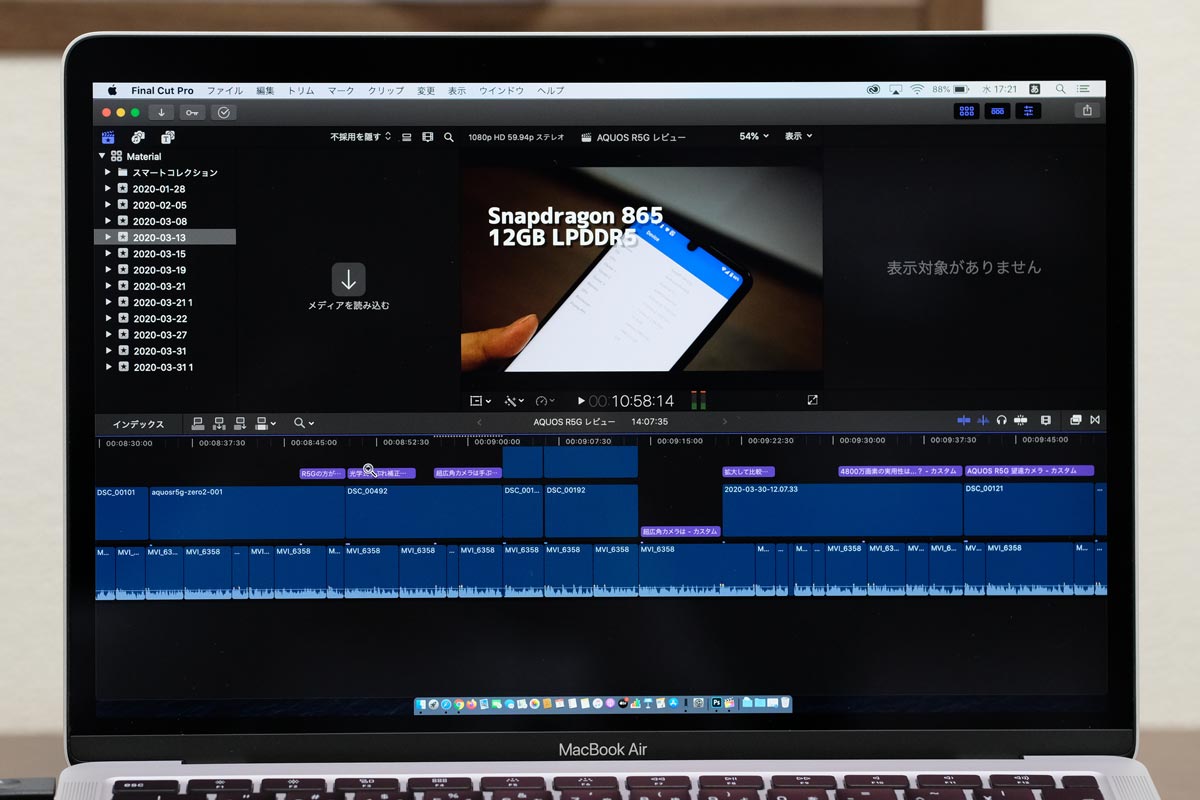Open the transitions browser icon
Viewport: 1200px width, 800px height.
tap(1095, 420)
